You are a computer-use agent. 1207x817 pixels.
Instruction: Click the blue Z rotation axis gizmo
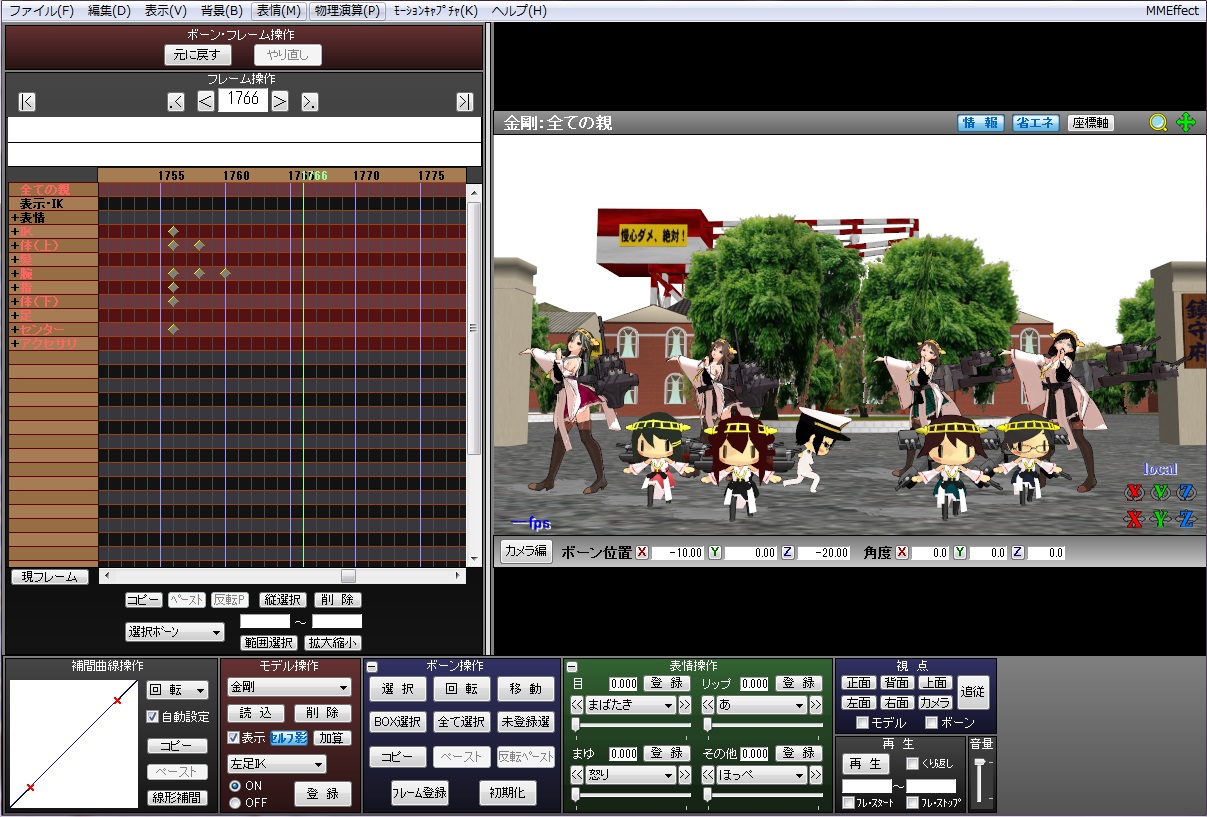point(1186,492)
